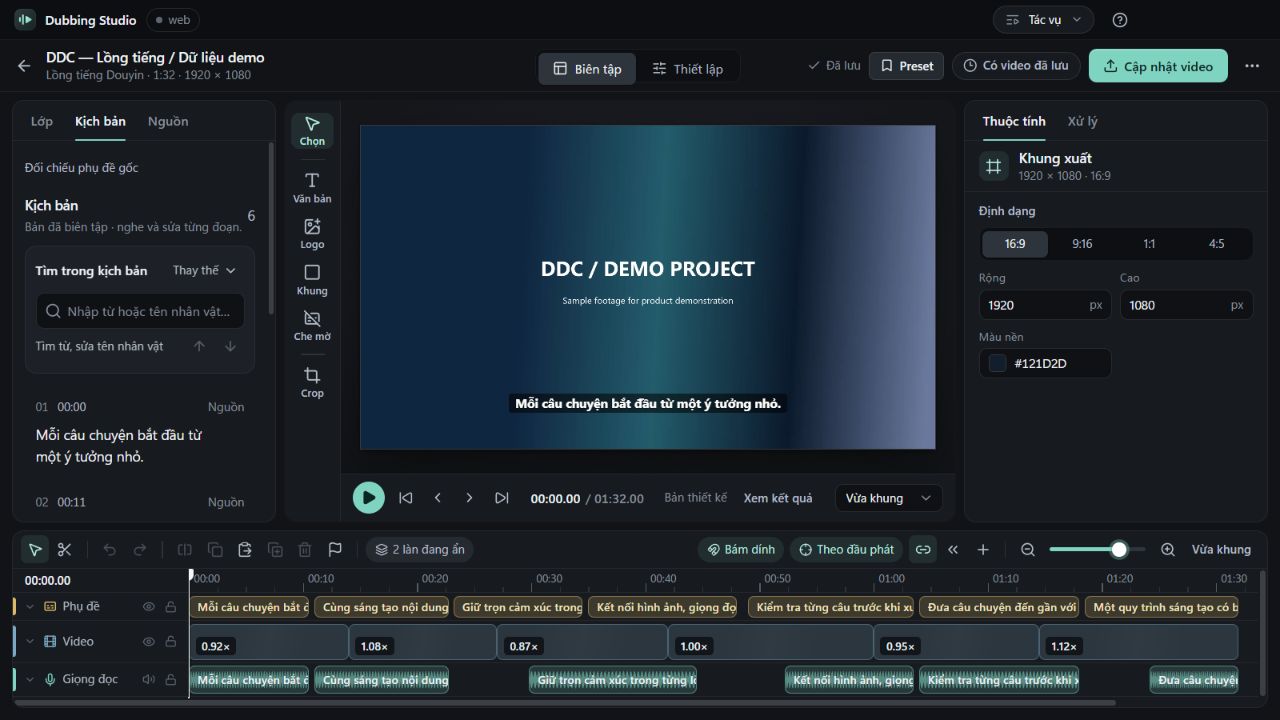Collapse the Phụ đề track chevron
This screenshot has height=720, width=1280.
[x=30, y=606]
